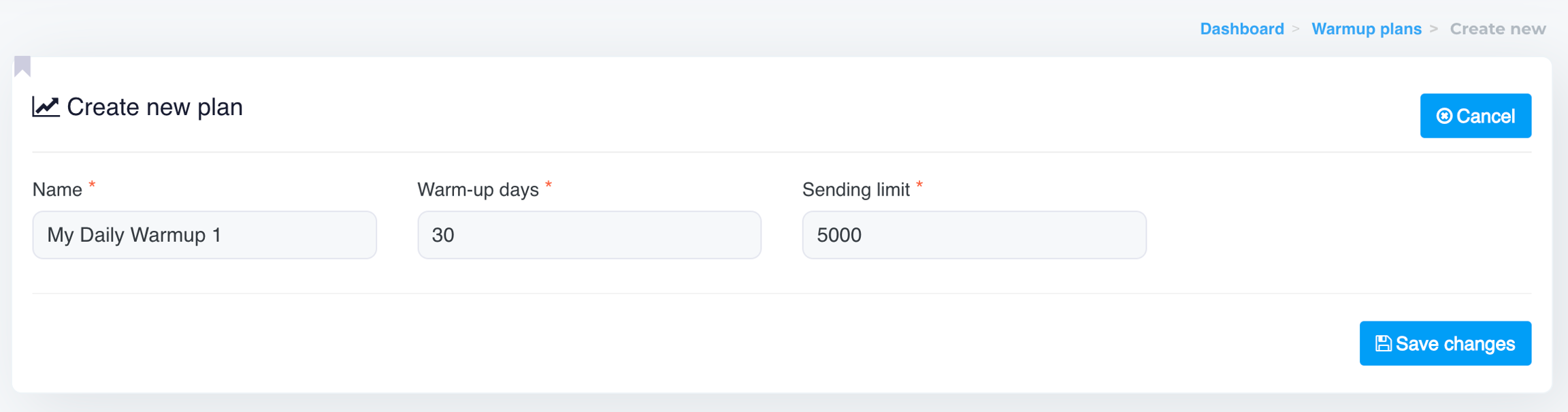Click the floppy disk icon in Save changes
The width and height of the screenshot is (1568, 412).
(1383, 344)
